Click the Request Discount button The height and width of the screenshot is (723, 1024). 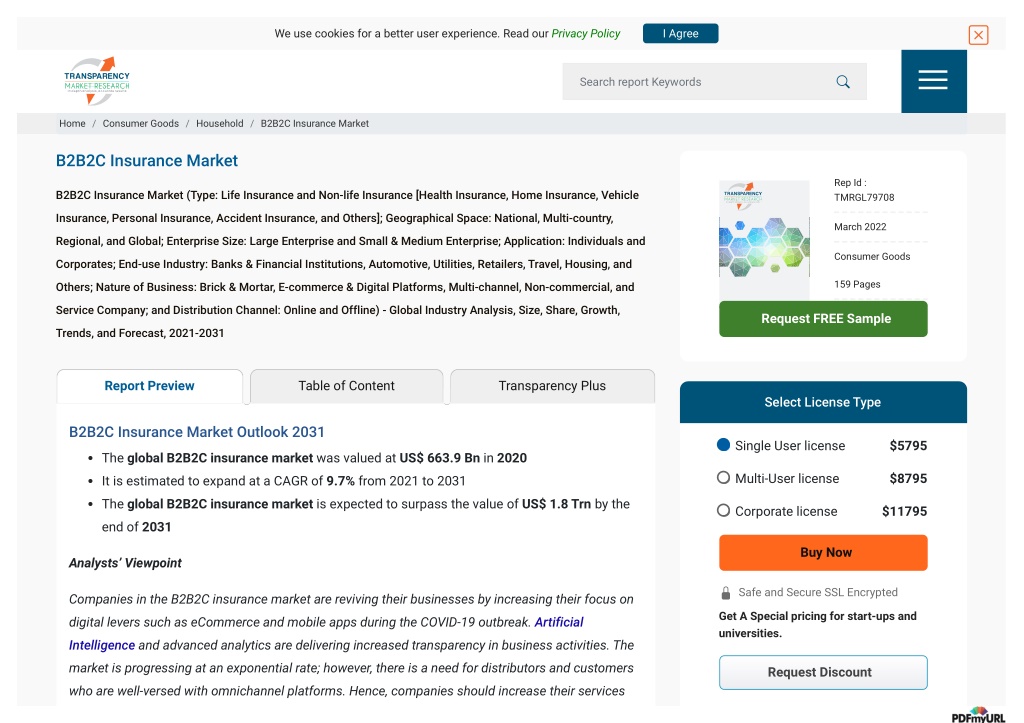tap(823, 672)
